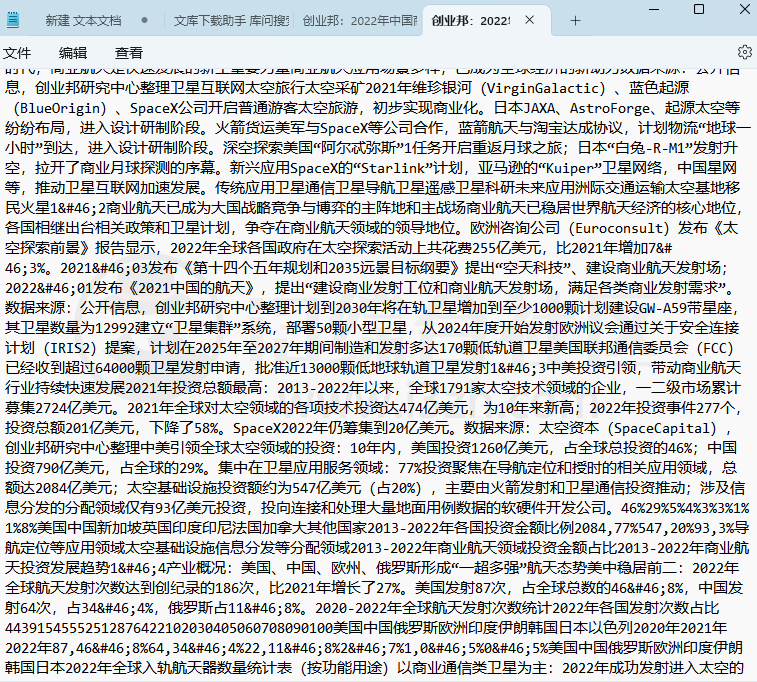
Task: Click text (SpaceCapital) in document
Action: tap(665, 429)
